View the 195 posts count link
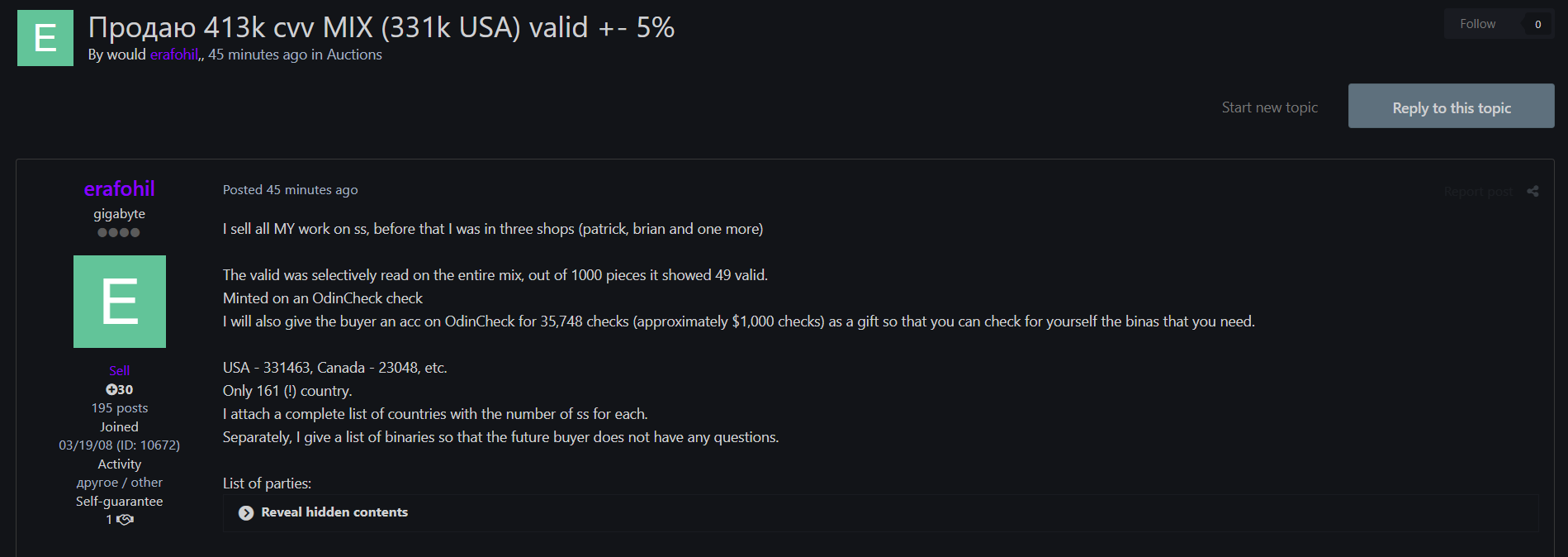1568x557 pixels. pos(120,408)
